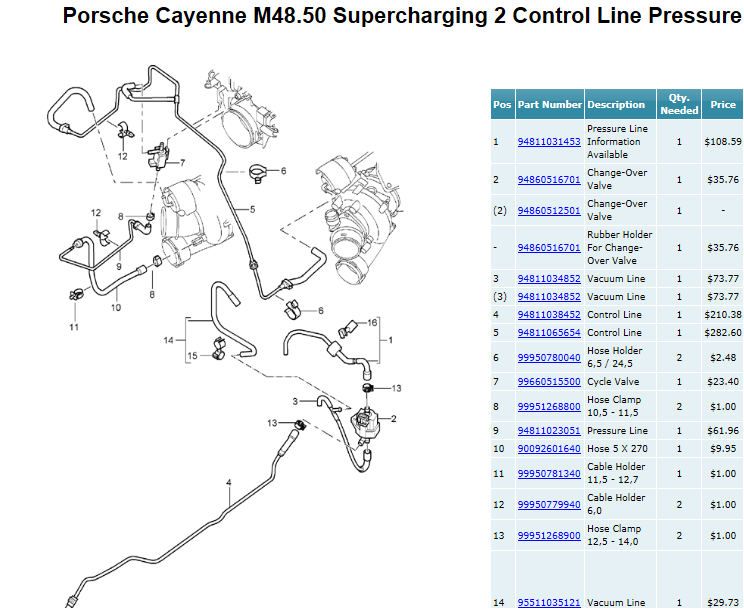This screenshot has height=609, width=744.
Task: Open part number 94811031453 link
Action: pyautogui.click(x=549, y=141)
